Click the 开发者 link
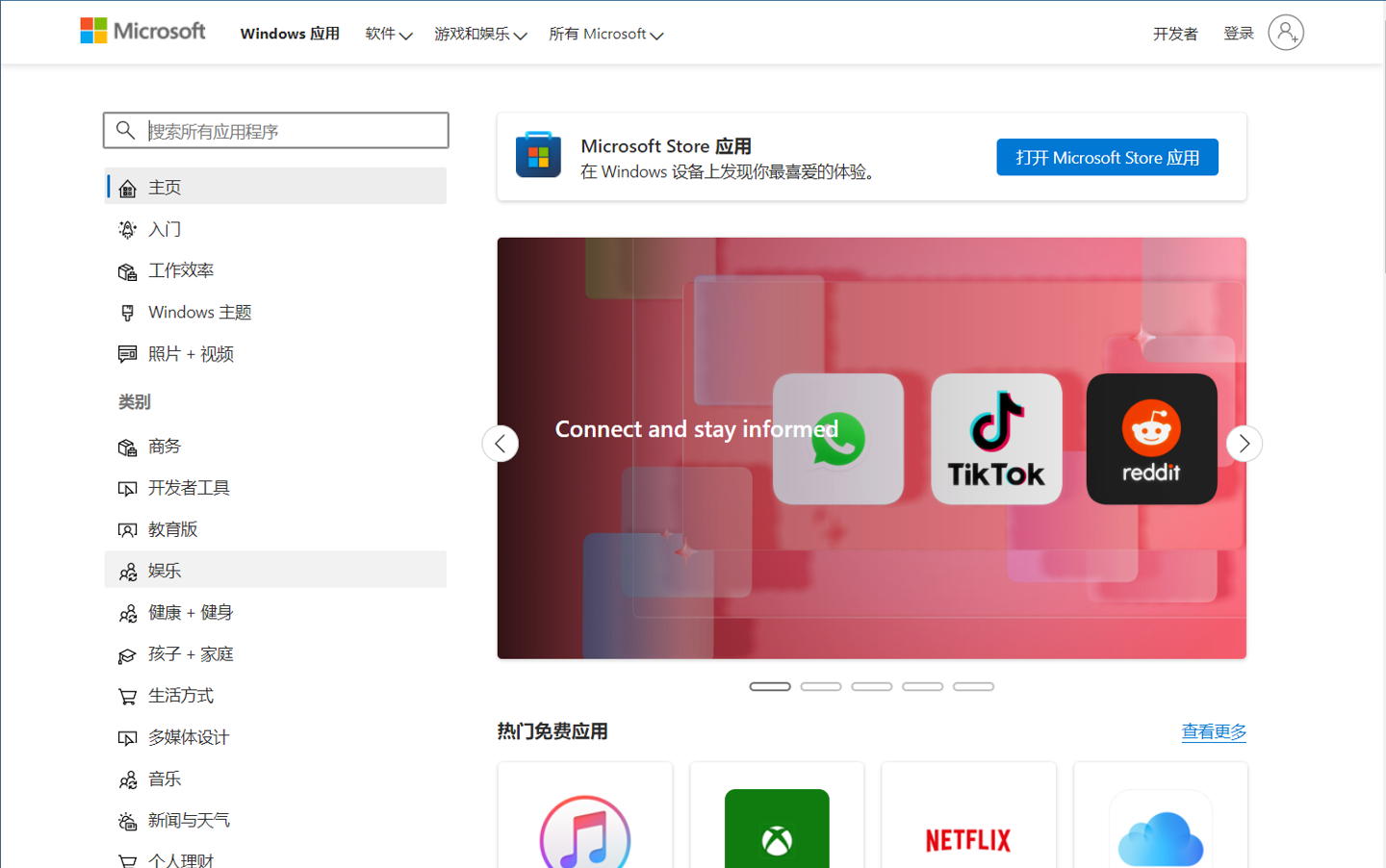 point(1175,34)
